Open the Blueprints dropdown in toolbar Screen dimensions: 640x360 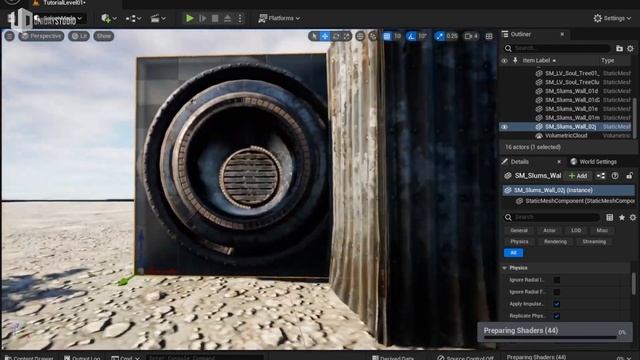point(133,18)
